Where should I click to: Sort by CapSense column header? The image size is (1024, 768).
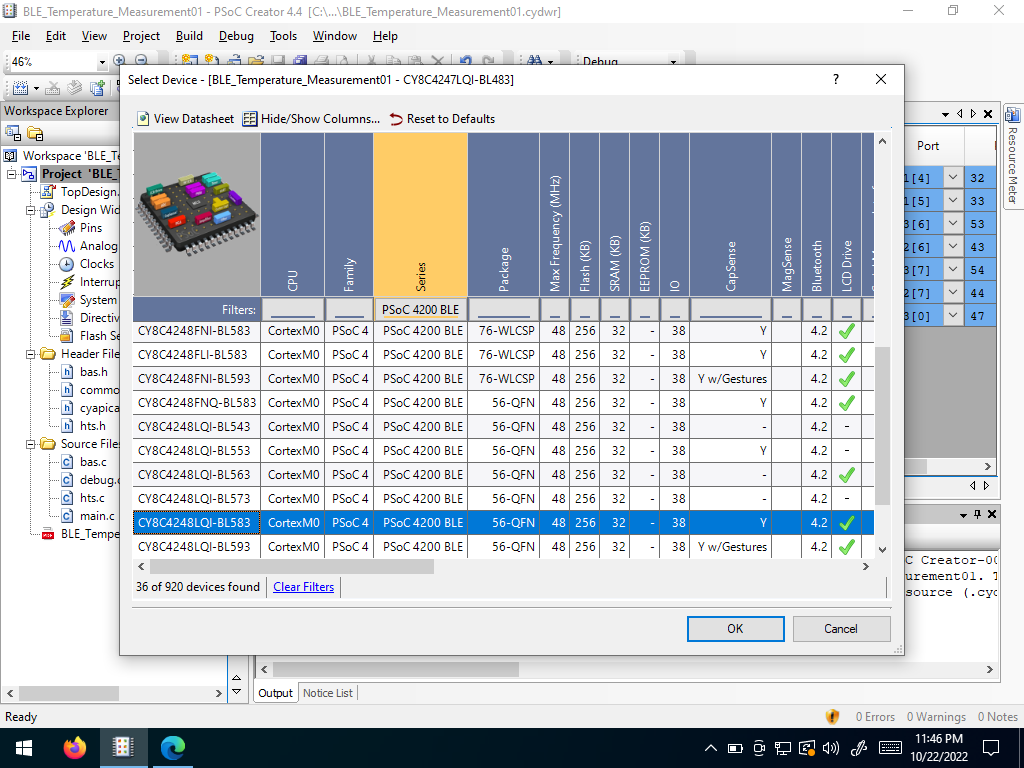click(730, 214)
